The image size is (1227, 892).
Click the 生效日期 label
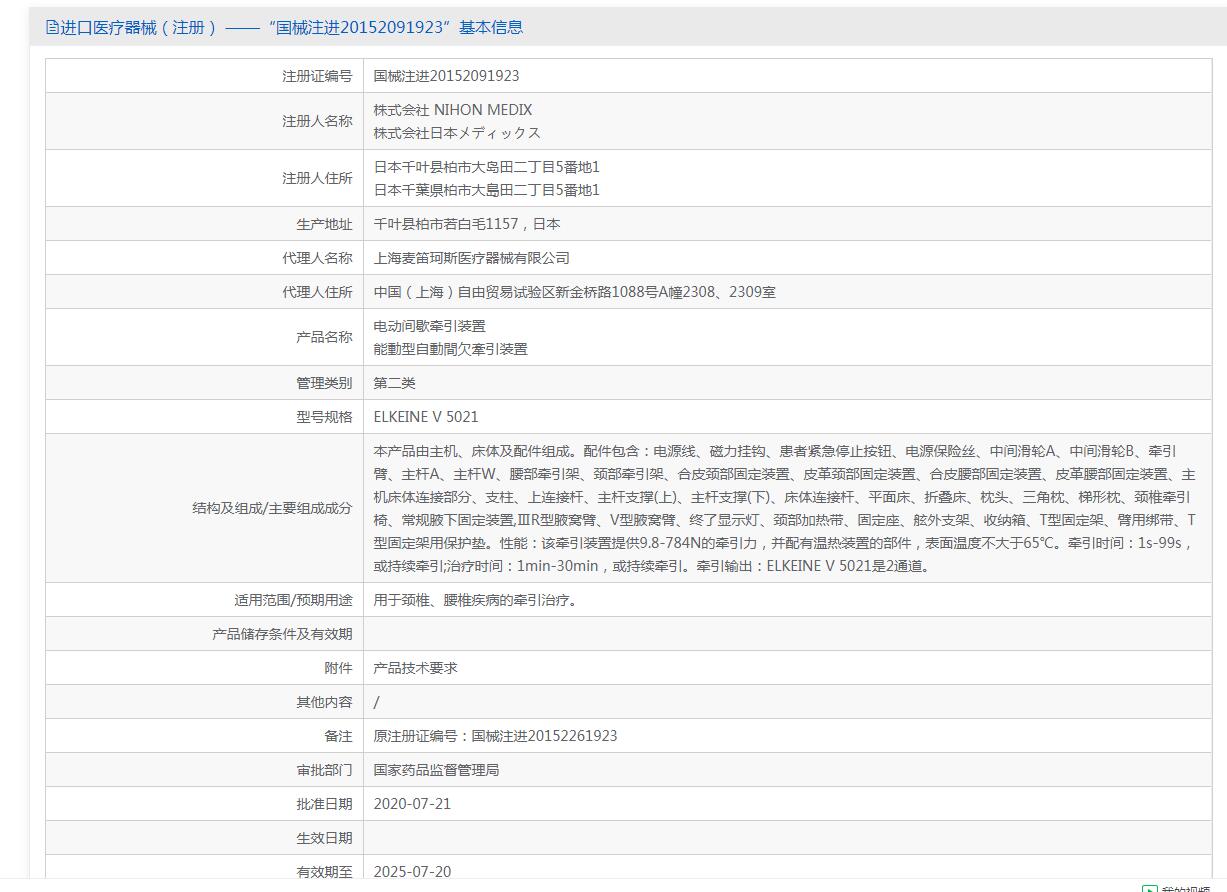(x=324, y=838)
